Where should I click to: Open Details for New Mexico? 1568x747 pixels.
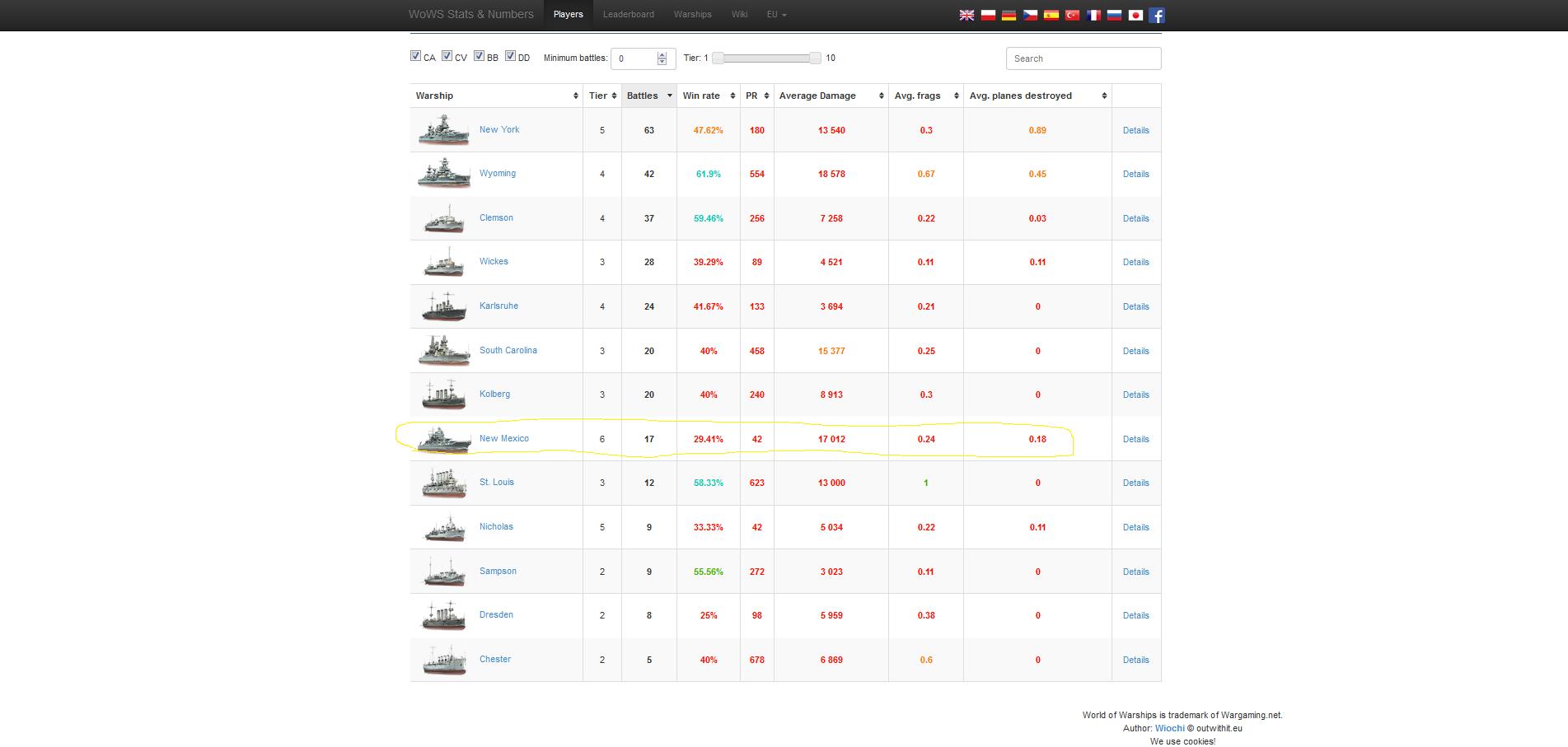1135,439
